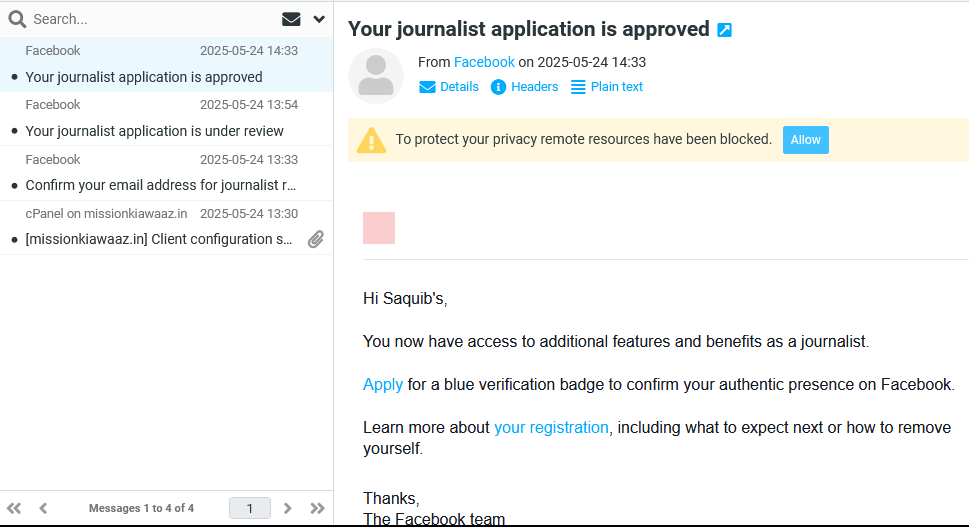Click the 2025-05-24 13:33 date in list
The image size is (969, 527).
click(x=249, y=159)
